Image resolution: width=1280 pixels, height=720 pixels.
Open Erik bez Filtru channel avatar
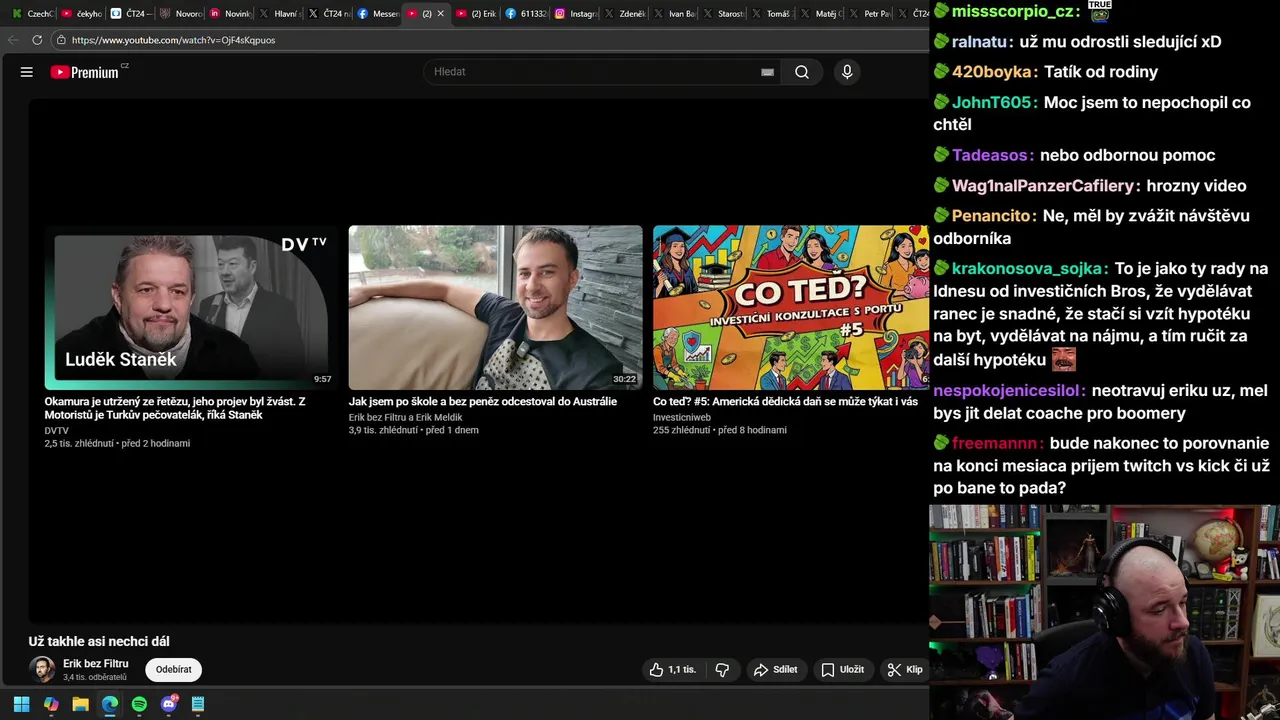point(42,670)
